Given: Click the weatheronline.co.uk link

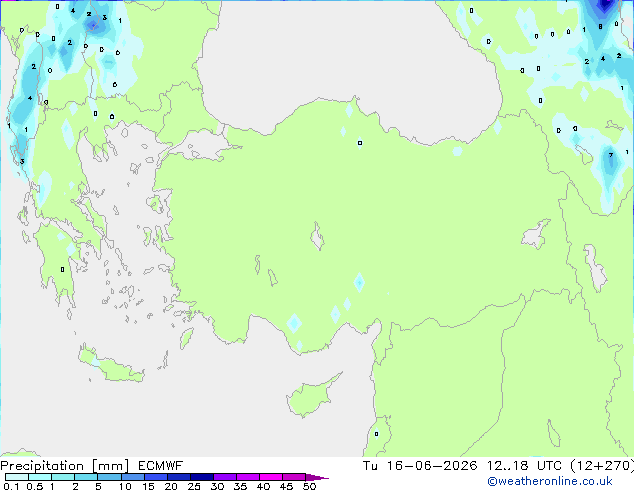Looking at the screenshot, I should coord(550,482).
